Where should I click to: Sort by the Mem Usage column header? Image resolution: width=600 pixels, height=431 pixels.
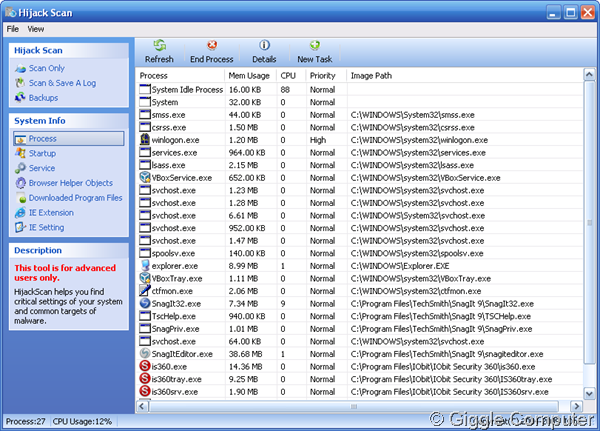[251, 76]
